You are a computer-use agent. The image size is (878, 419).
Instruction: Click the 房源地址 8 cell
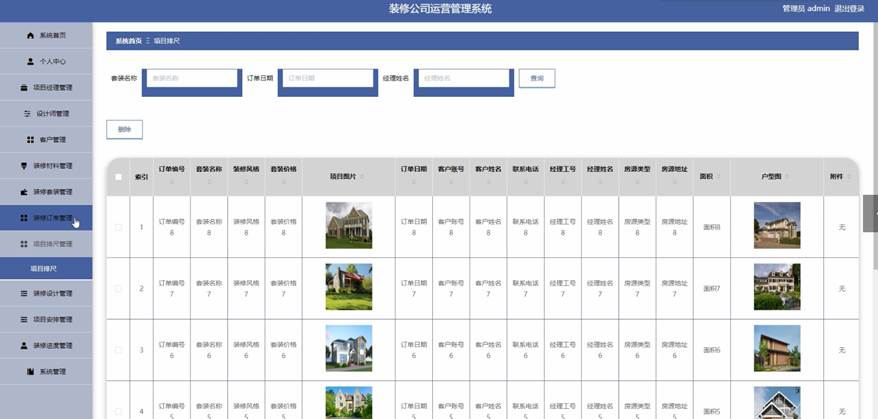(x=674, y=227)
